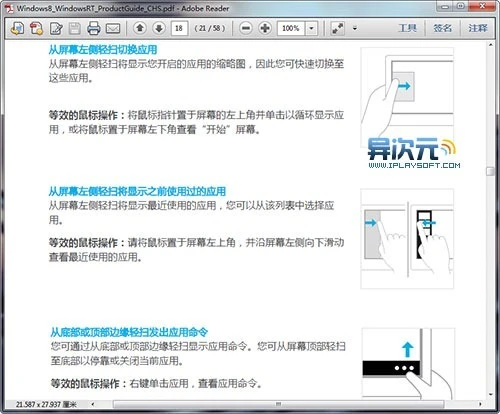The height and width of the screenshot is (414, 500).
Task: Zoom out with the minus button
Action: (x=246, y=28)
